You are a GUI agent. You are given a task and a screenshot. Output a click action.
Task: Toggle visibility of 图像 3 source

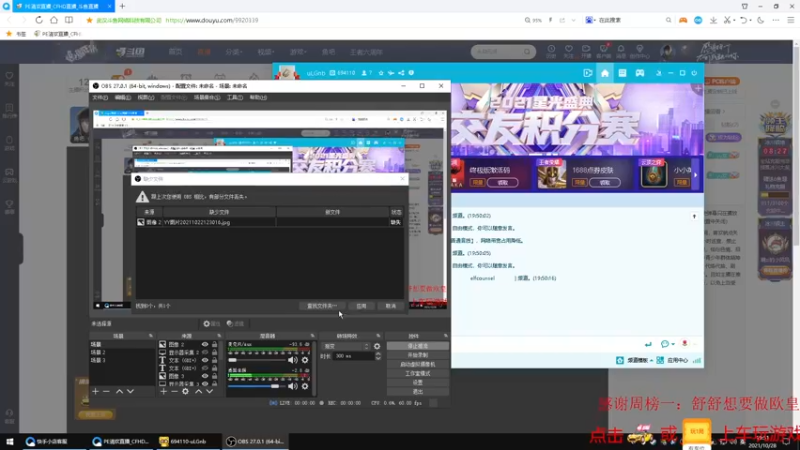pos(205,376)
